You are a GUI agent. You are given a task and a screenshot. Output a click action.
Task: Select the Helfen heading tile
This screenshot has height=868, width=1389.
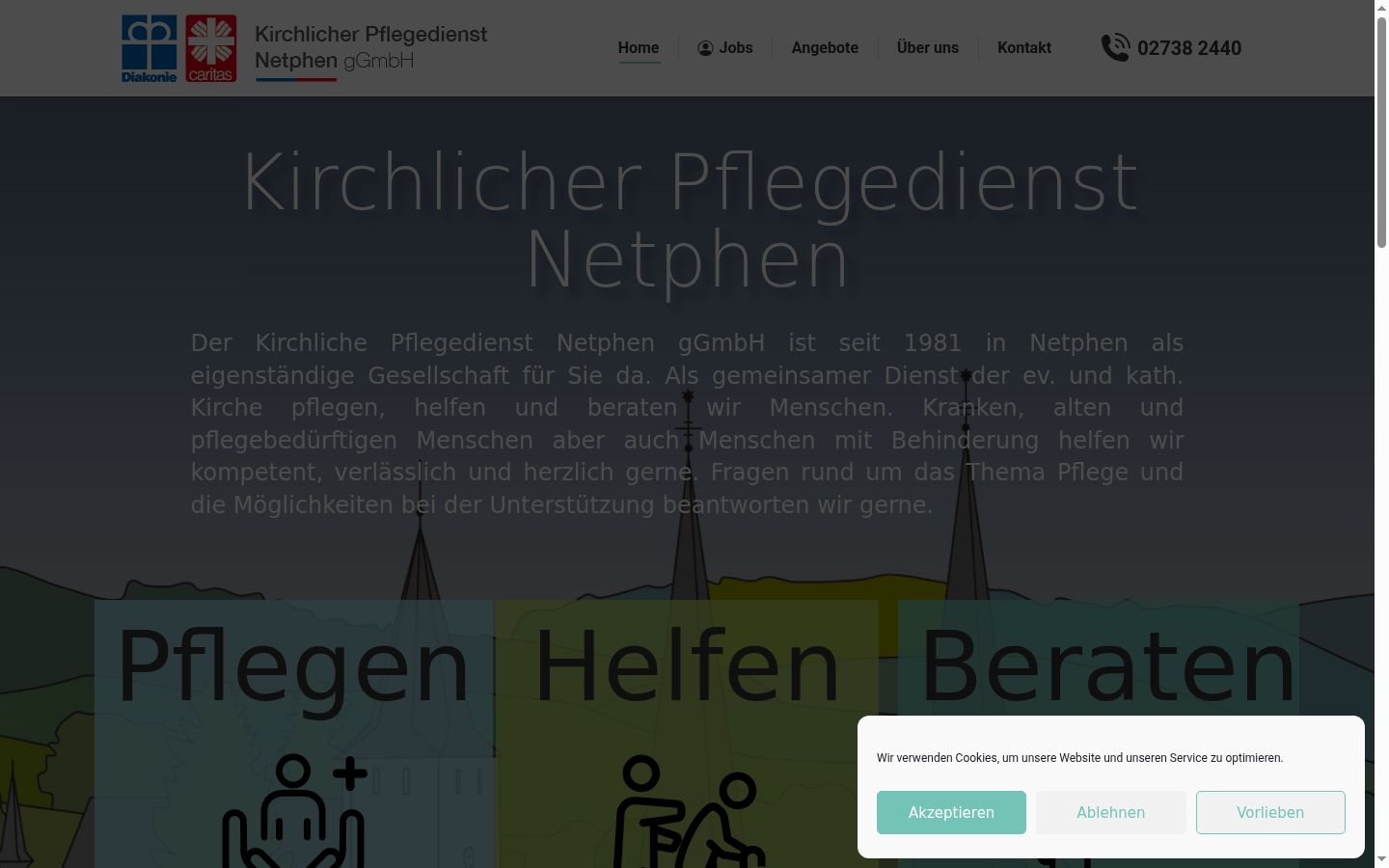[x=688, y=667]
